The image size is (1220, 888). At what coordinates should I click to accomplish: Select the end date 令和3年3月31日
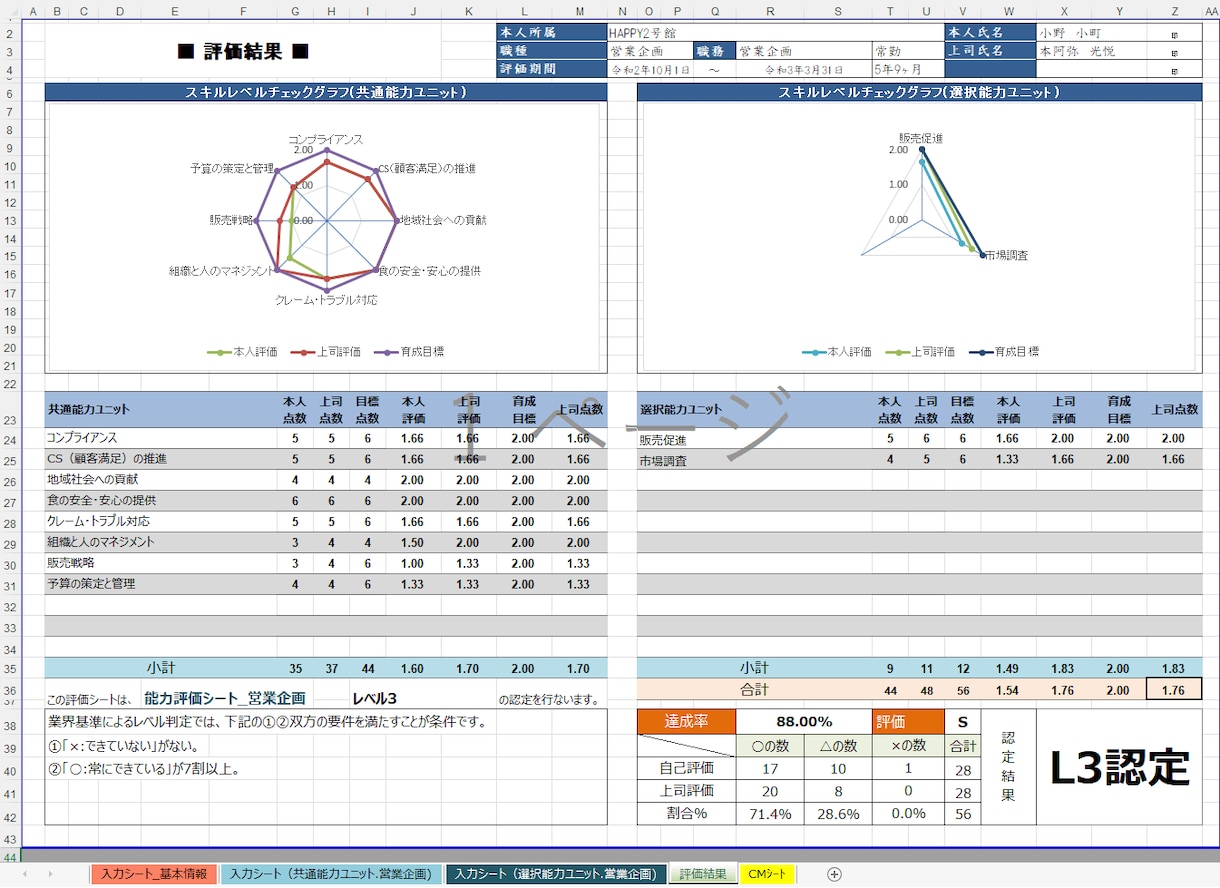pyautogui.click(x=804, y=70)
